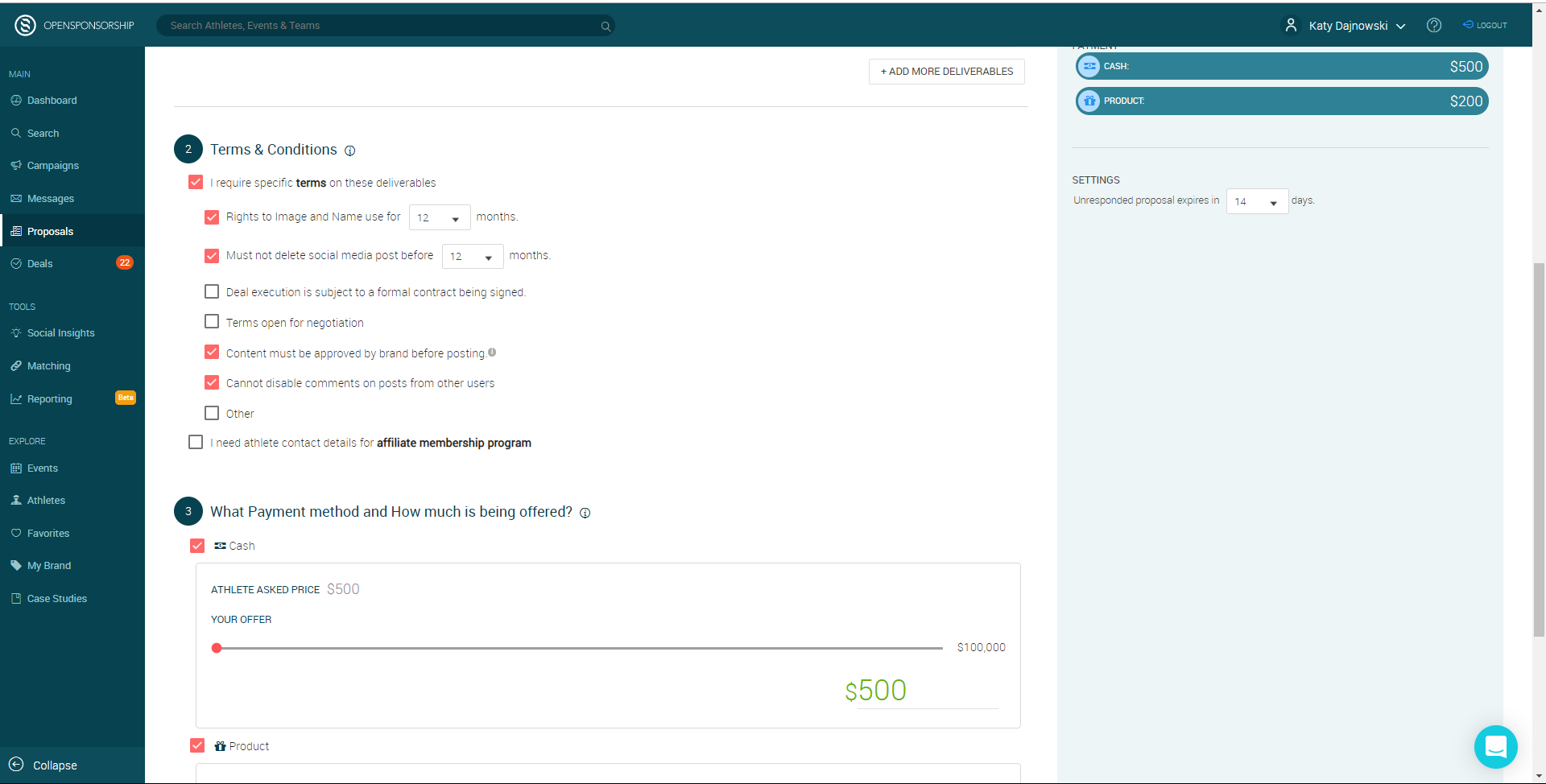Open the help question mark icon

(1434, 25)
